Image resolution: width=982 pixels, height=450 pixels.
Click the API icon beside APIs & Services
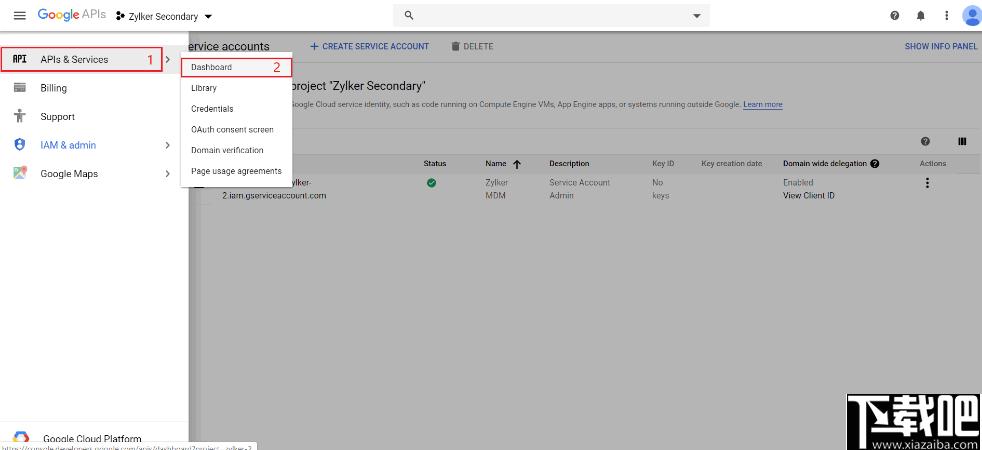(19, 59)
